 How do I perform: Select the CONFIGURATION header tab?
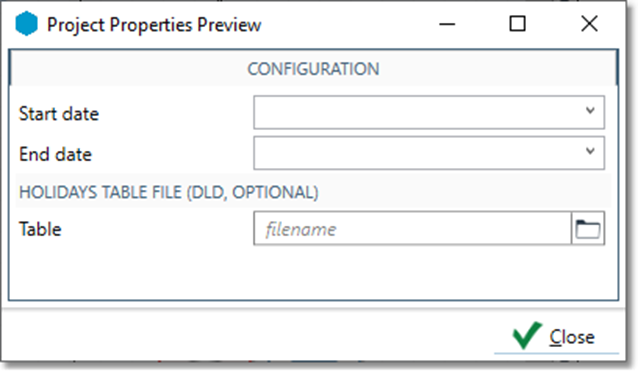point(313,69)
